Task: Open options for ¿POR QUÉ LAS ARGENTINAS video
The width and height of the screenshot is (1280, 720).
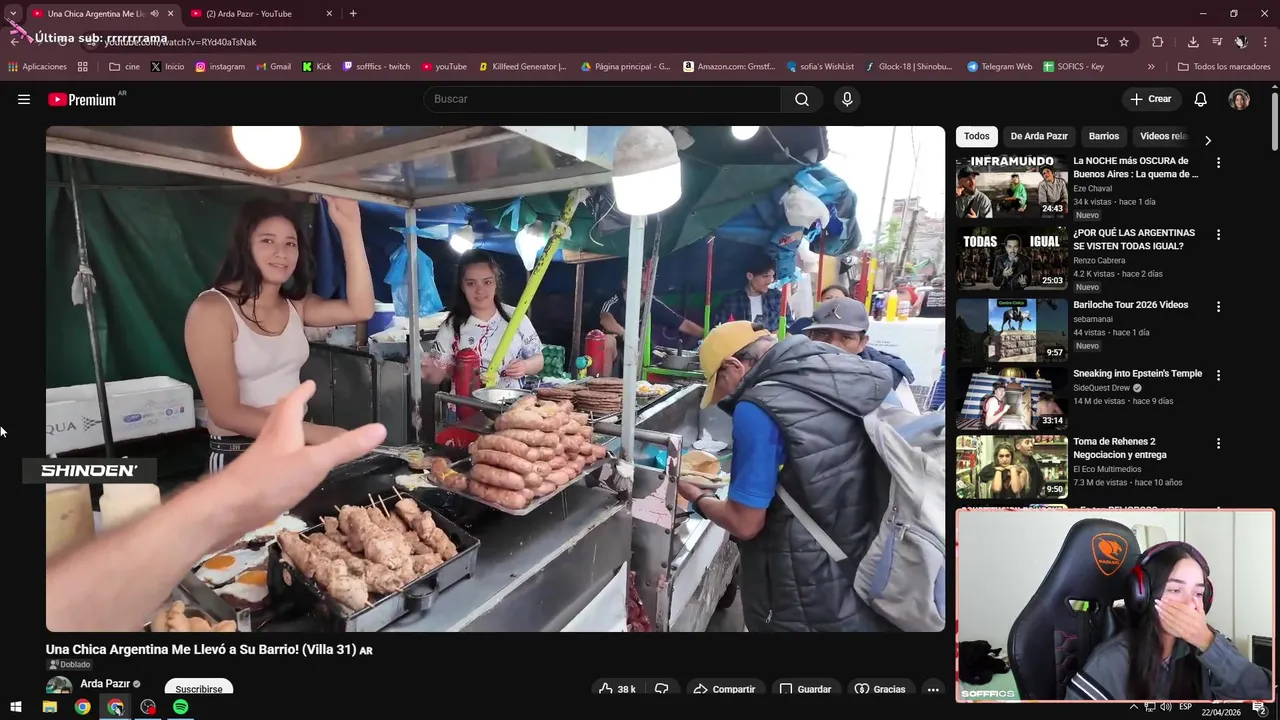Action: point(1218,234)
